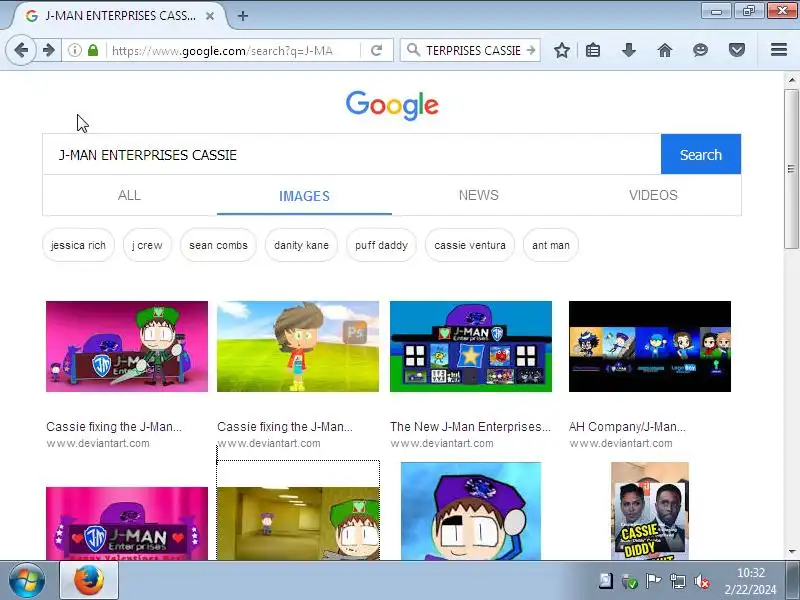Click the security shield tray icon
The width and height of the screenshot is (800, 600).
[630, 581]
